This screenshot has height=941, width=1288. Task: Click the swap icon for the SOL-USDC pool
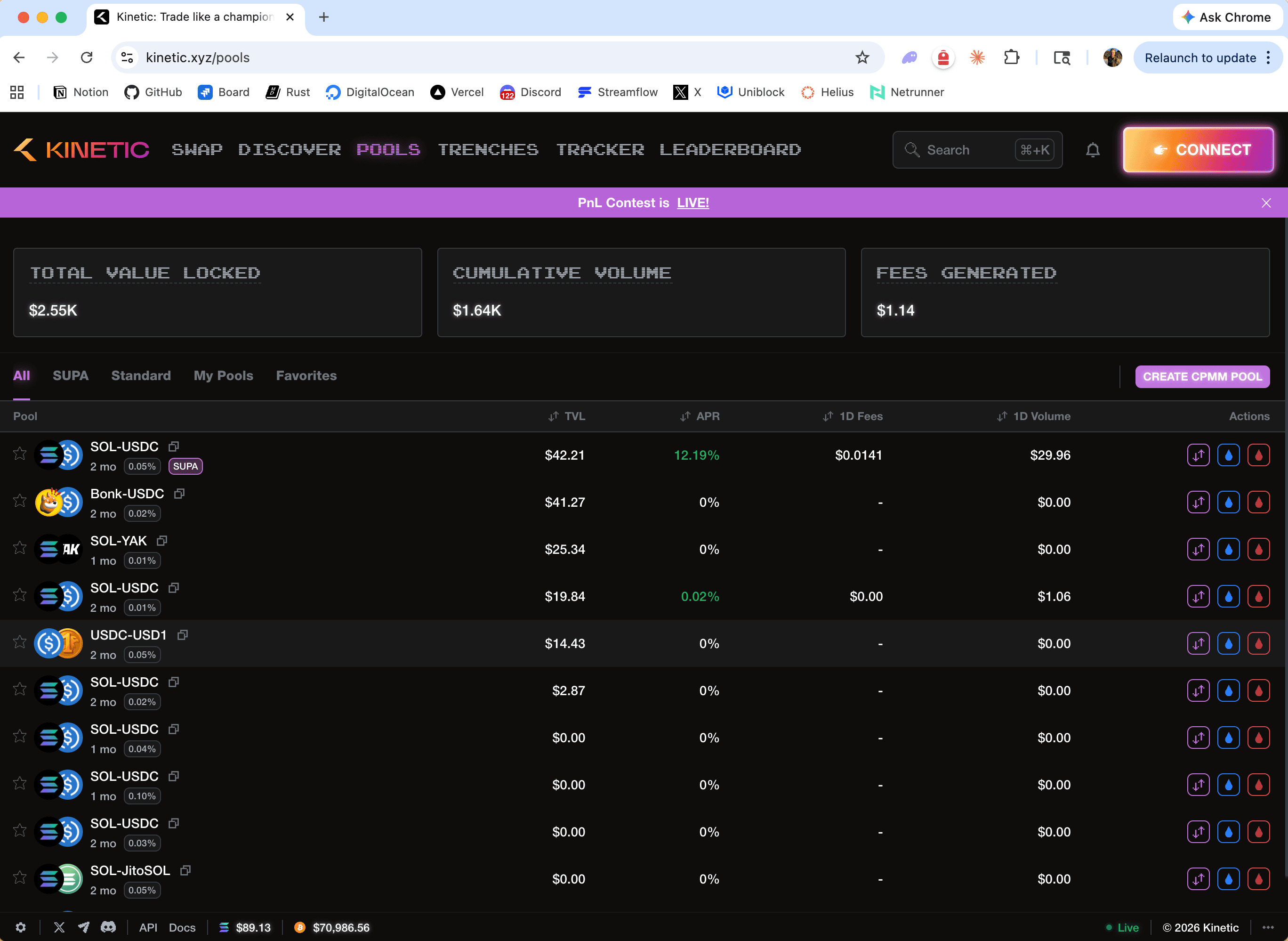(x=1198, y=454)
